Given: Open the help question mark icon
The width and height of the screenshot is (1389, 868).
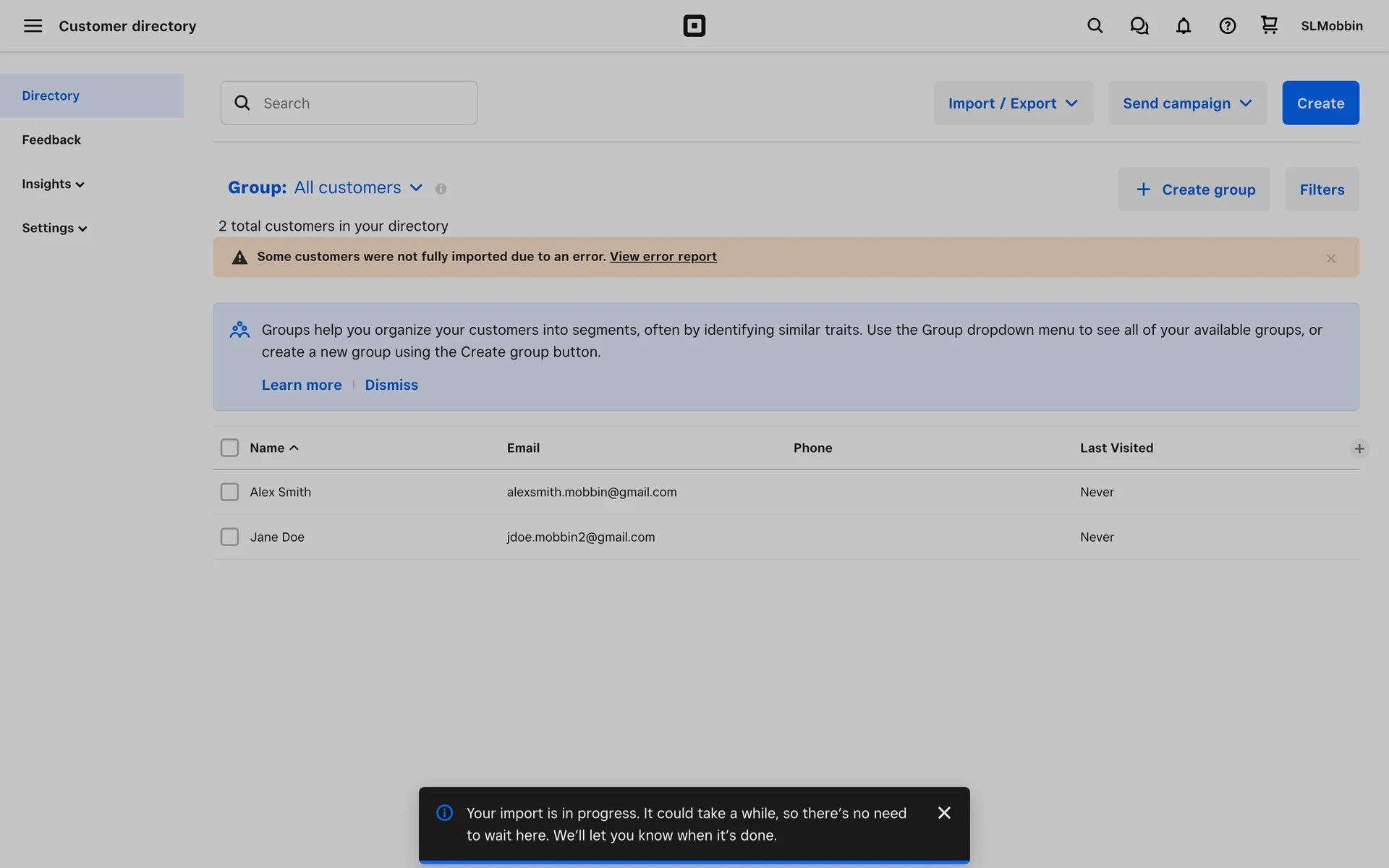Looking at the screenshot, I should click(1227, 26).
